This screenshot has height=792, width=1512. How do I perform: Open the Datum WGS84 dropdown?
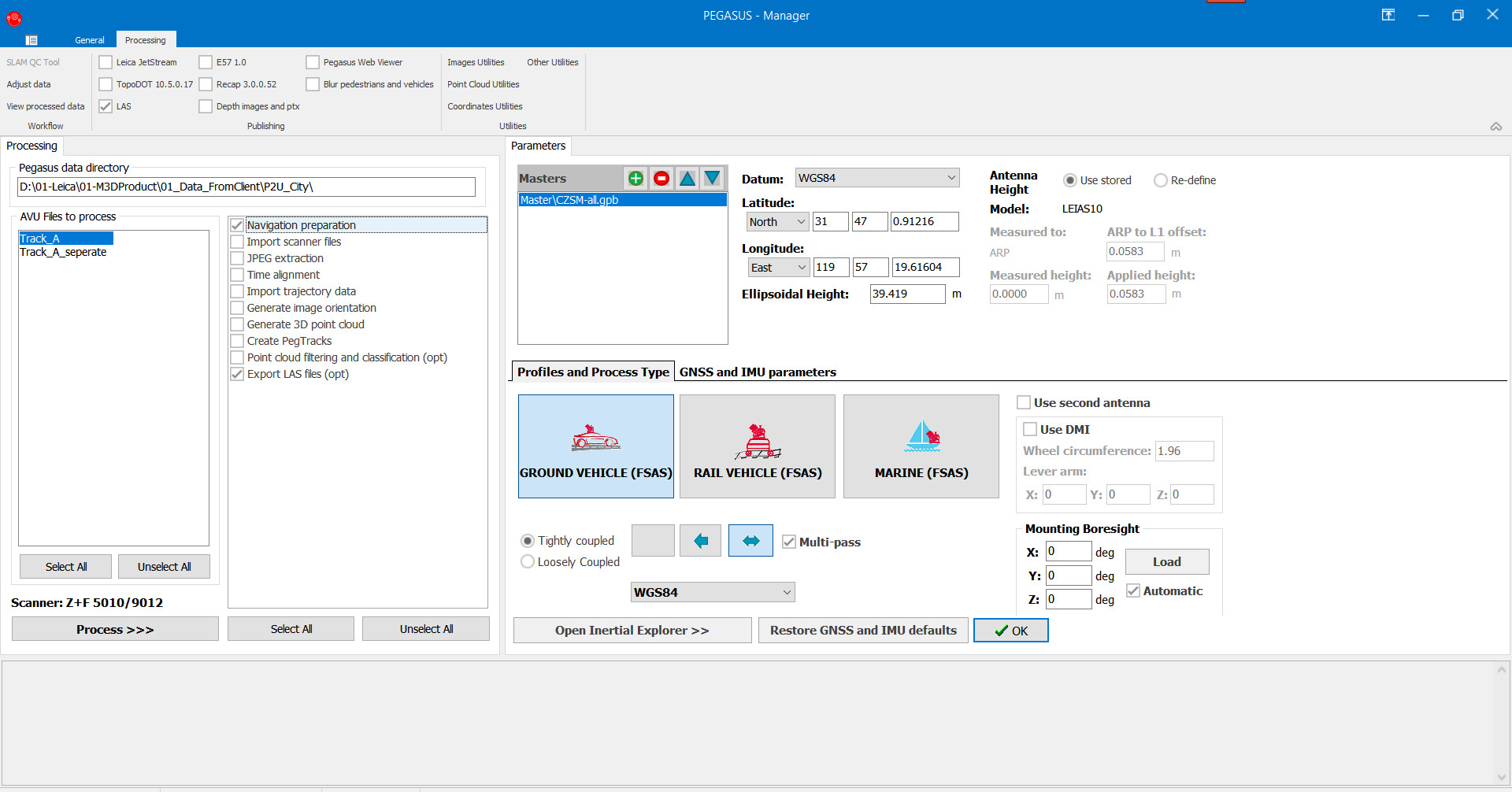tap(876, 178)
